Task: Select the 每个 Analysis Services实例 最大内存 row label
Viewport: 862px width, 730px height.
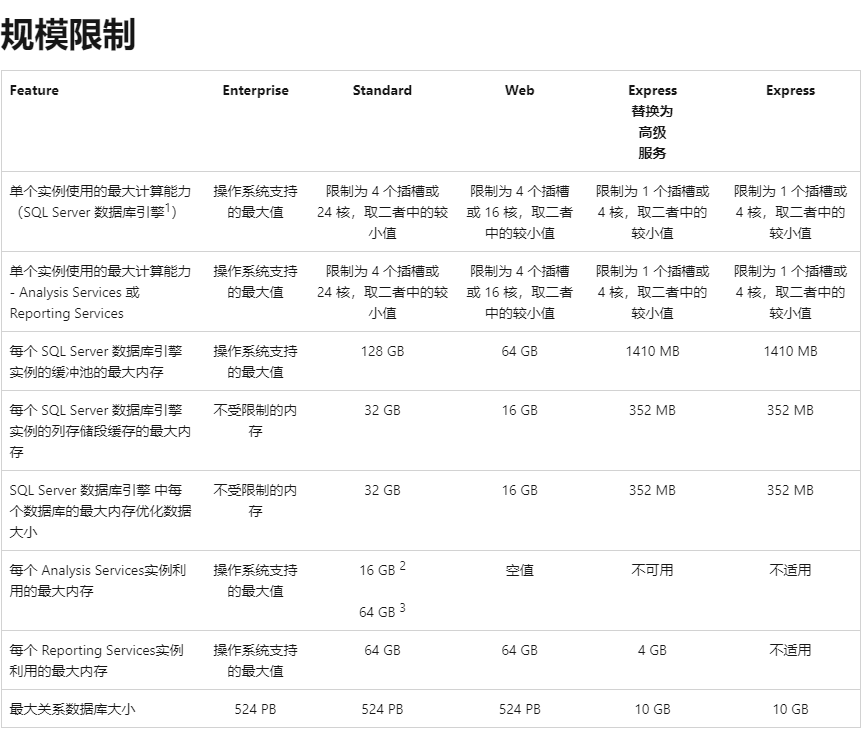Action: 97,580
